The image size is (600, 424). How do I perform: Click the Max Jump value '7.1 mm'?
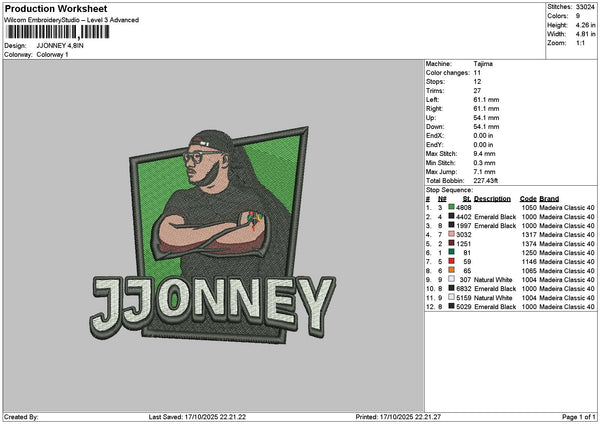pos(484,172)
